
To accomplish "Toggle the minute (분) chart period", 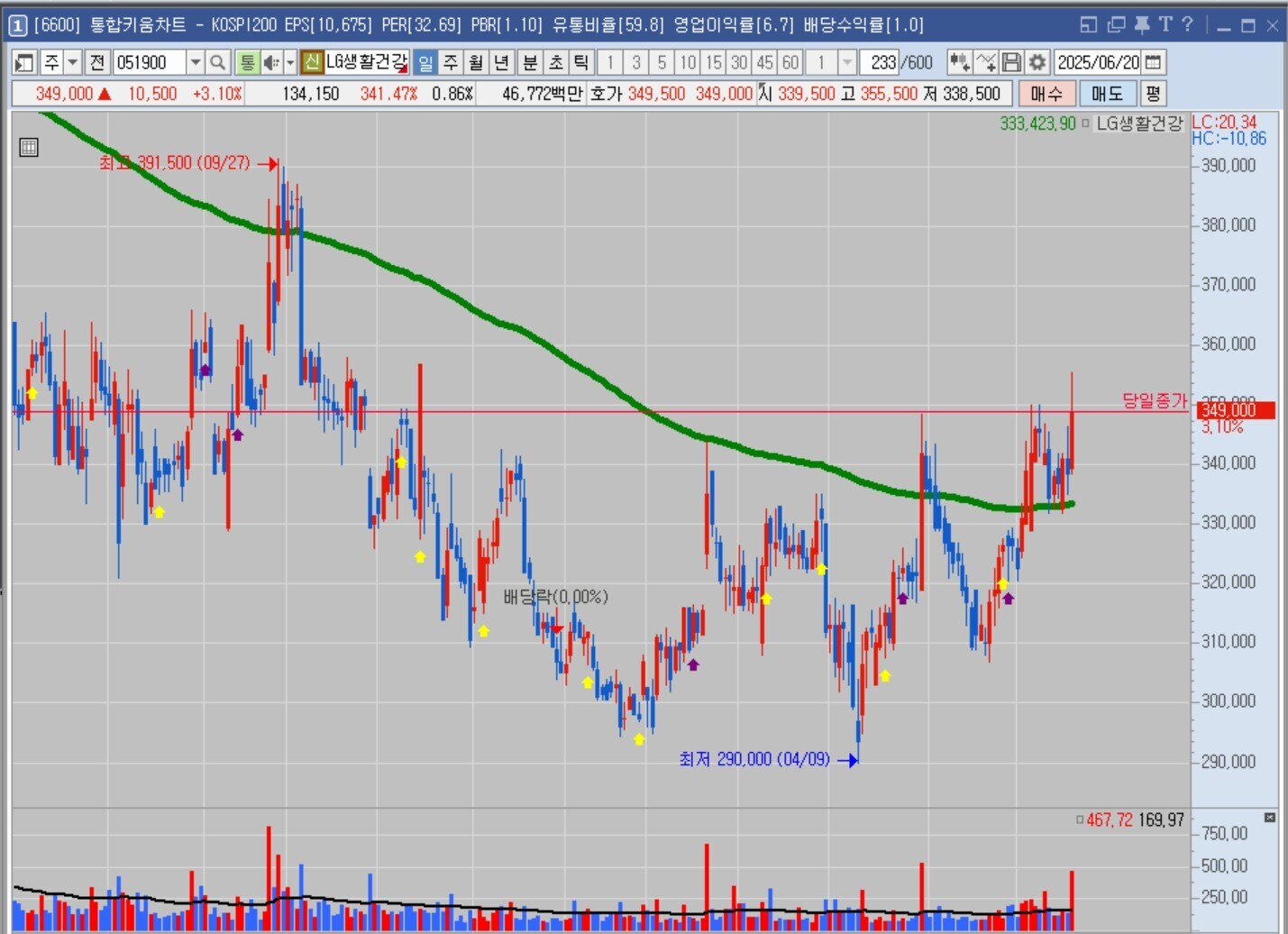I will click(x=530, y=62).
